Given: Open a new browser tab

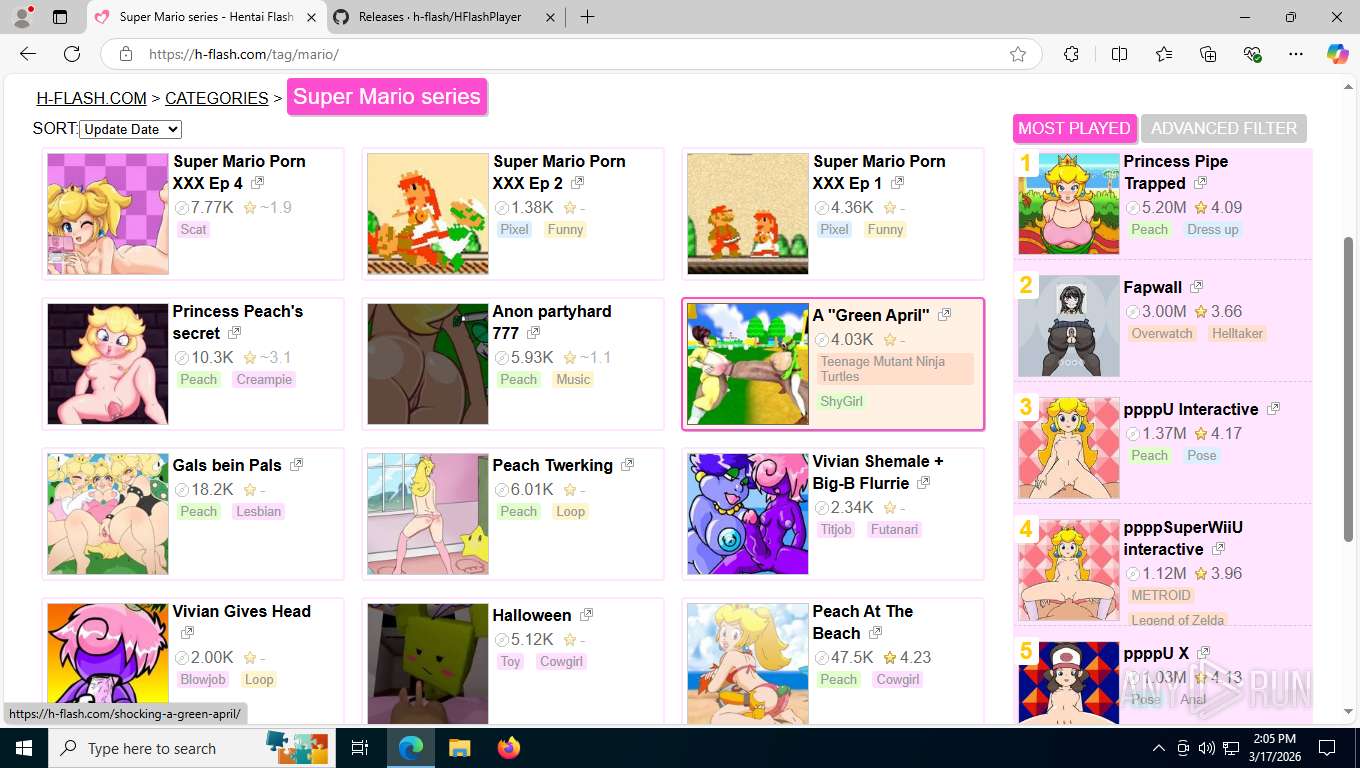Looking at the screenshot, I should click(587, 17).
